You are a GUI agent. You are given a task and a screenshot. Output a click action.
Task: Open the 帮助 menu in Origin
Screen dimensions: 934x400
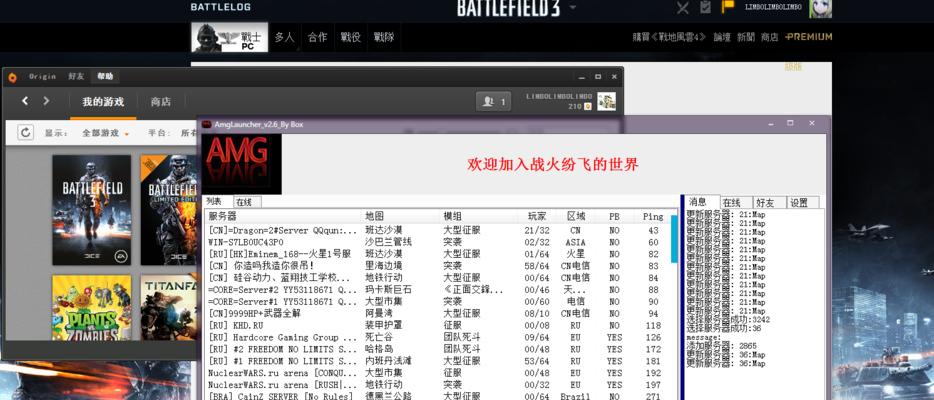point(105,77)
